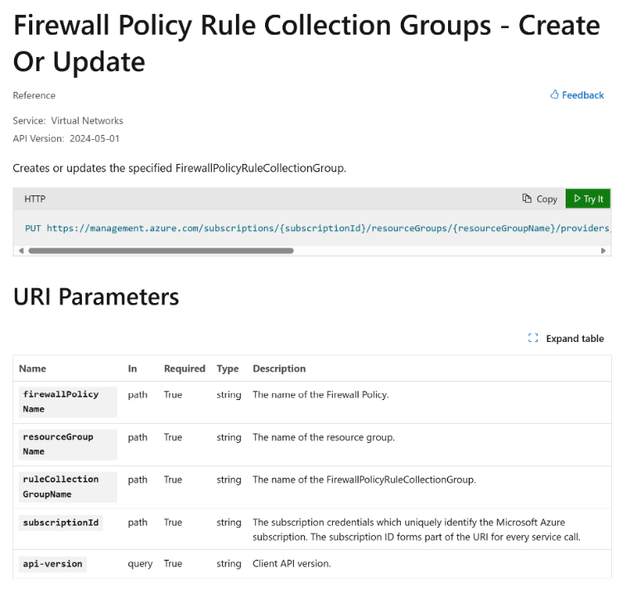The width and height of the screenshot is (641, 592).
Task: Click the green Try It button
Action: point(588,198)
